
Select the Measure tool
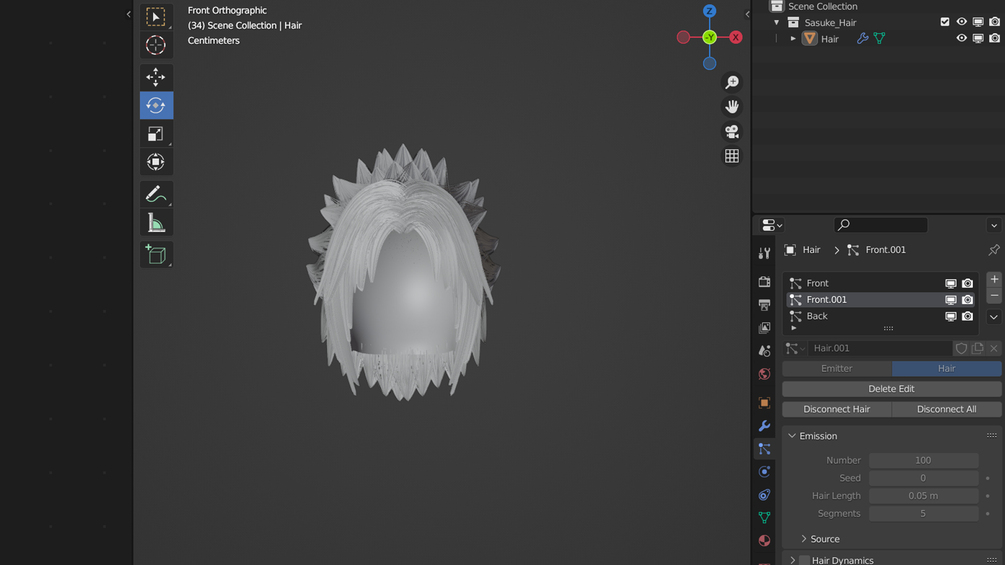[156, 222]
